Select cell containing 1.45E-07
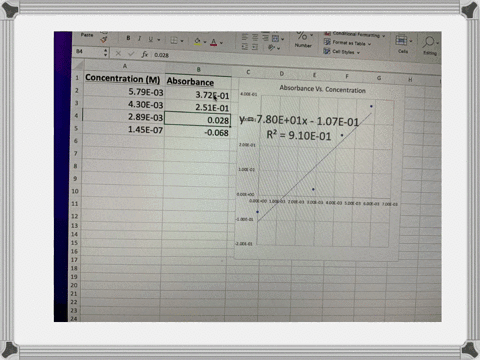 click(x=123, y=129)
